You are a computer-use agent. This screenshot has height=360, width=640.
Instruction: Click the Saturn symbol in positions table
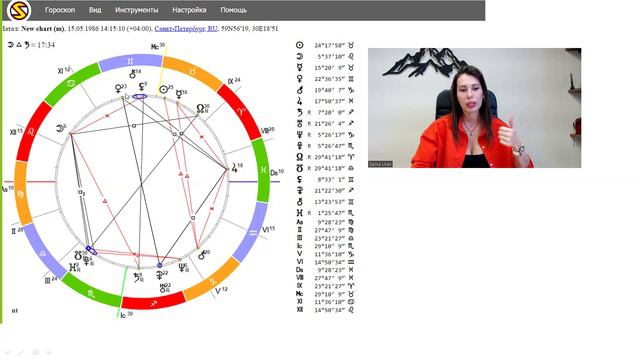pos(300,112)
